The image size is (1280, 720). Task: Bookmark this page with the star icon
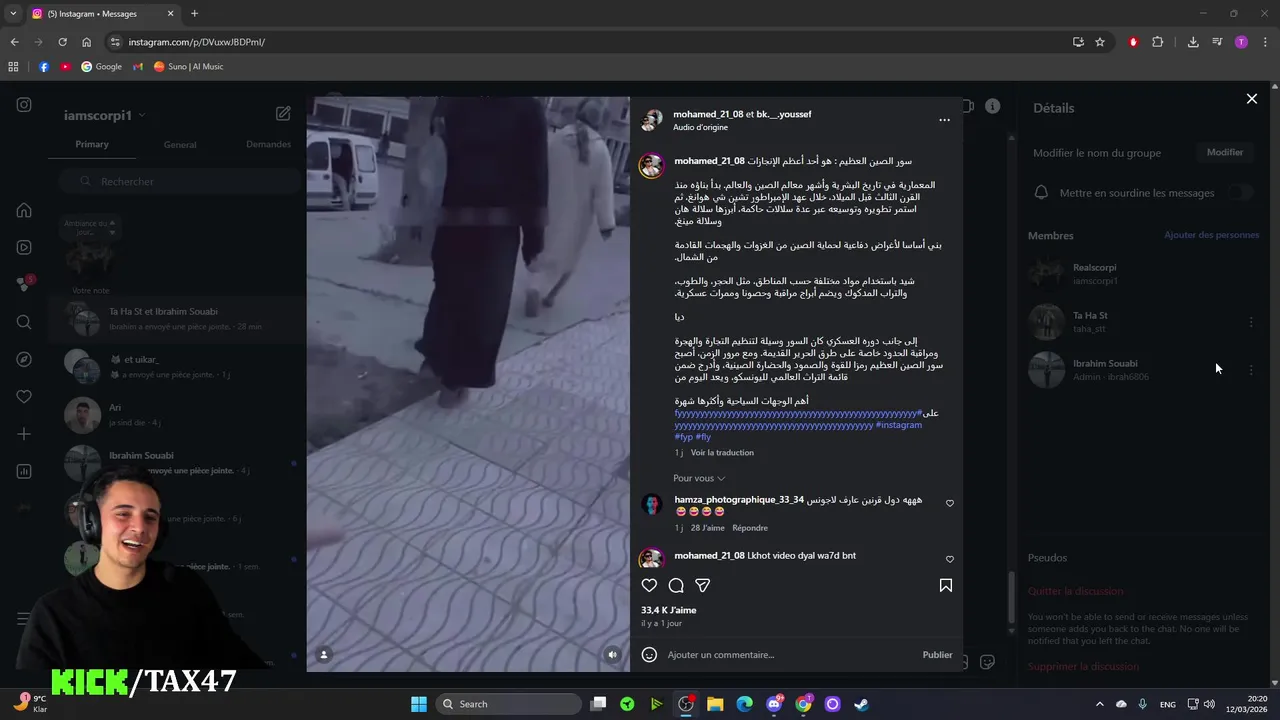coord(1100,42)
